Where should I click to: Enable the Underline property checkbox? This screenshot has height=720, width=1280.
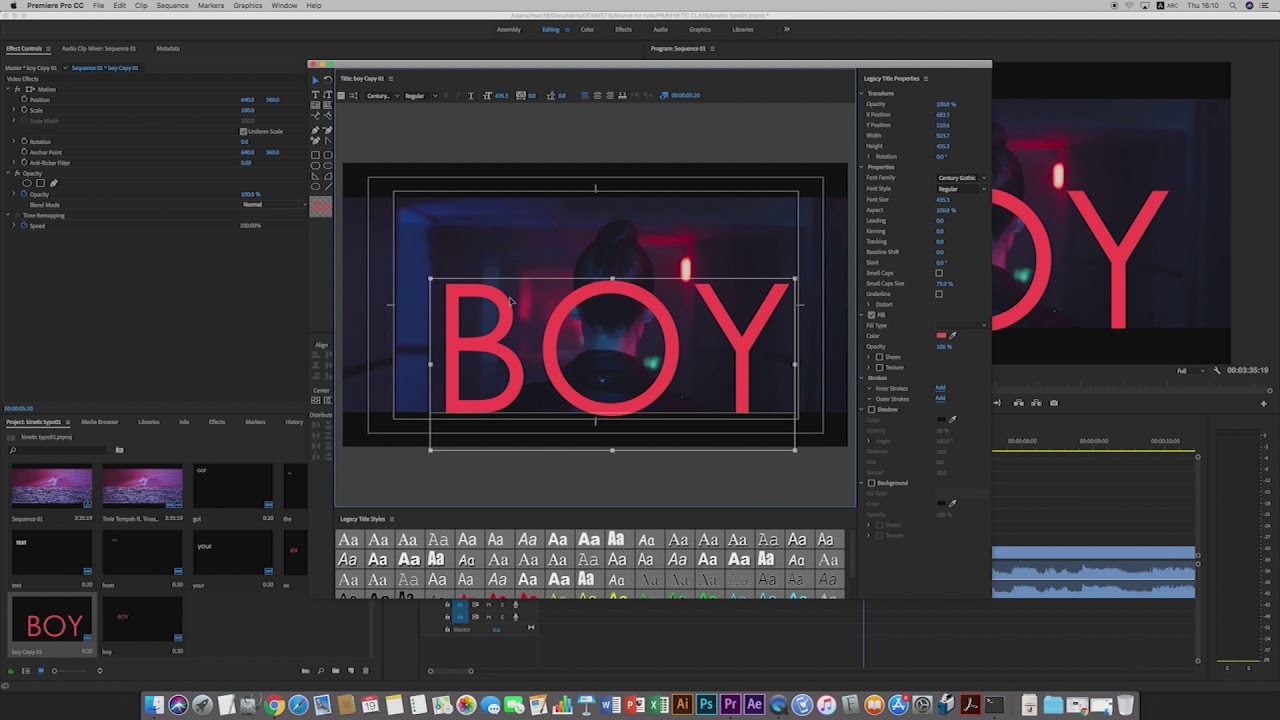939,294
